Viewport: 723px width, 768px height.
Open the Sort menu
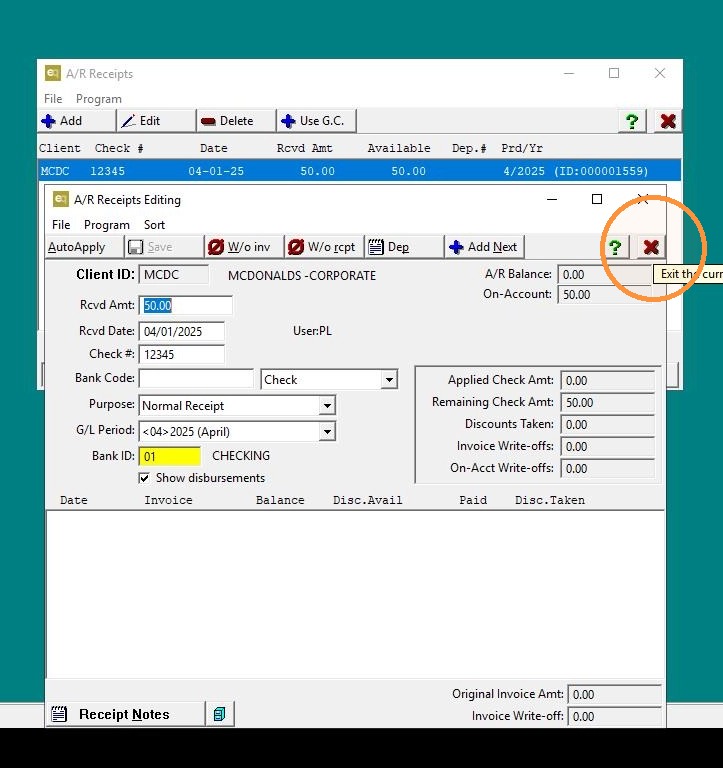click(154, 225)
